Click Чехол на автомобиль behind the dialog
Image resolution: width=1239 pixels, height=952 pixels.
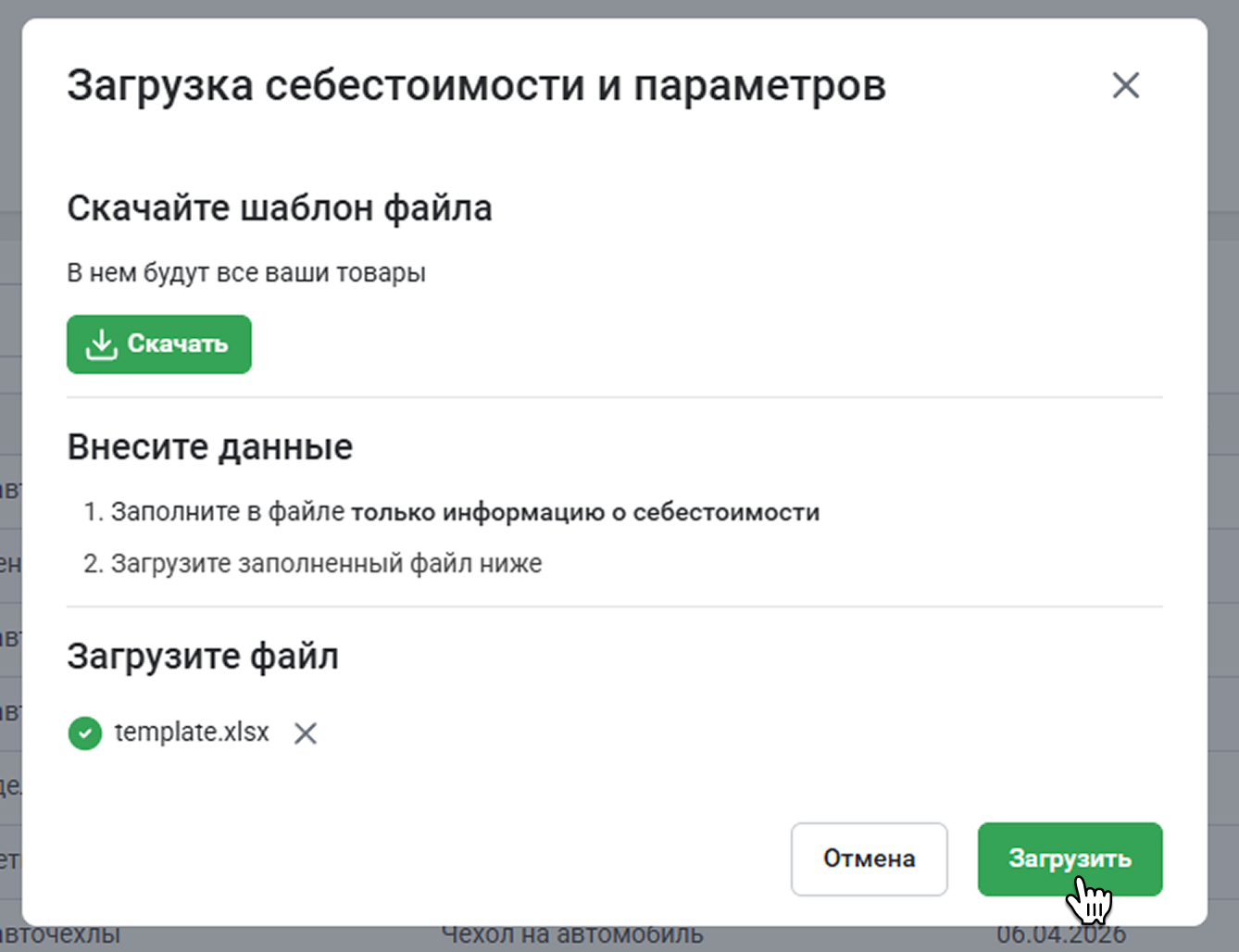571,938
